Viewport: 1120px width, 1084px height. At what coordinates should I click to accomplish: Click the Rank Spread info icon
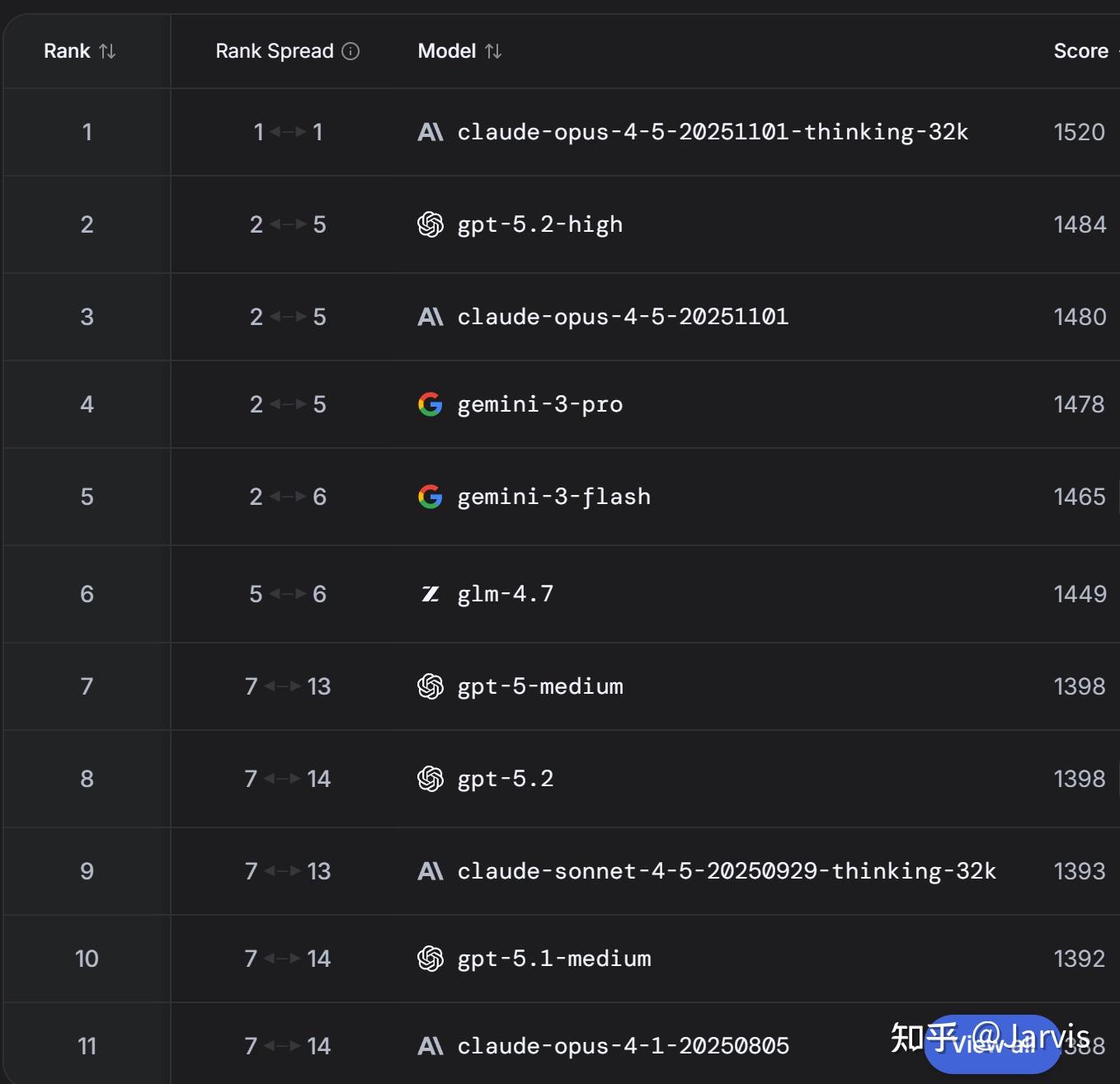pyautogui.click(x=351, y=51)
